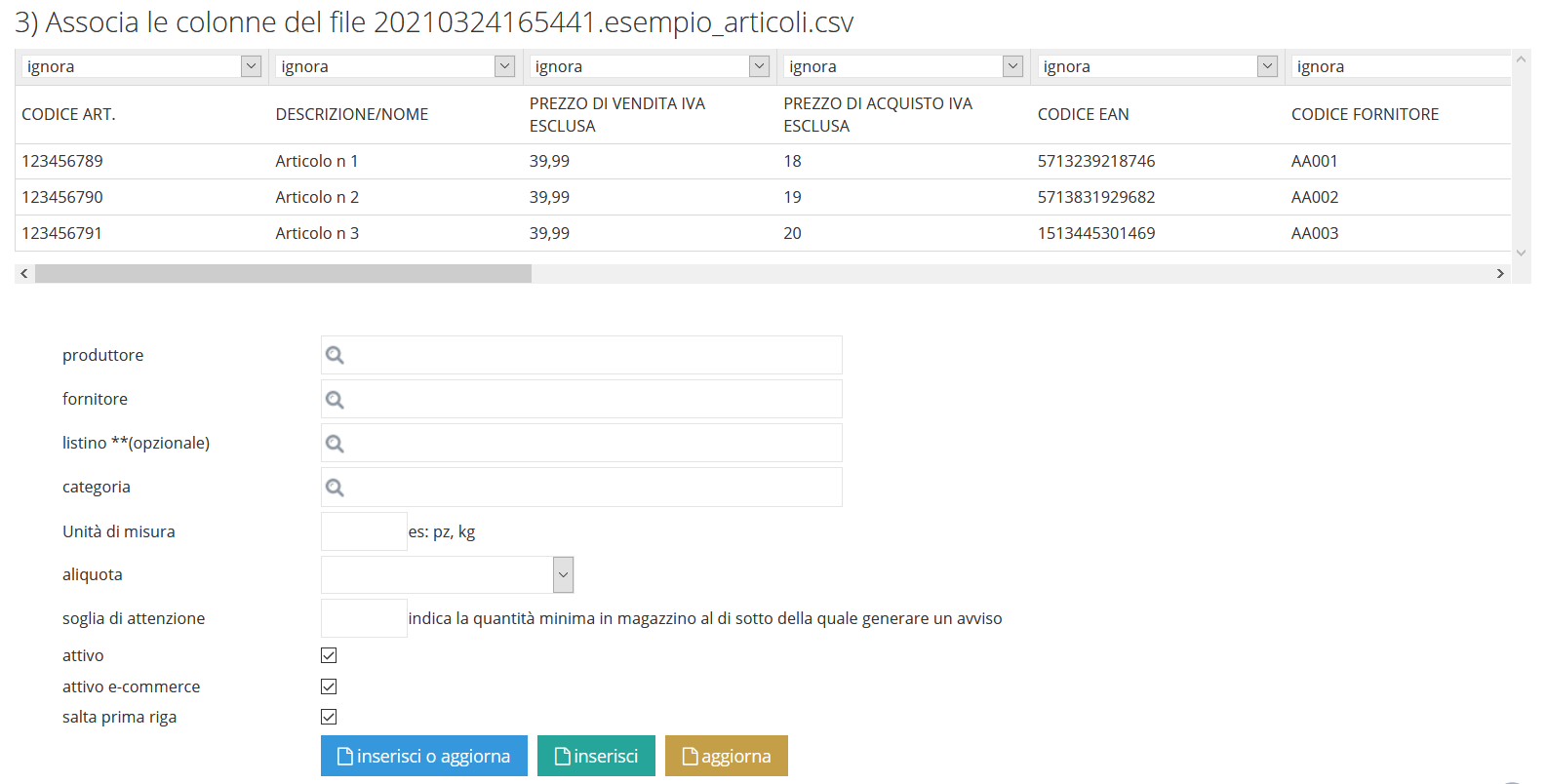This screenshot has width=1546, height=784.
Task: Click EAN value 5713831929682
Action: point(1096,197)
